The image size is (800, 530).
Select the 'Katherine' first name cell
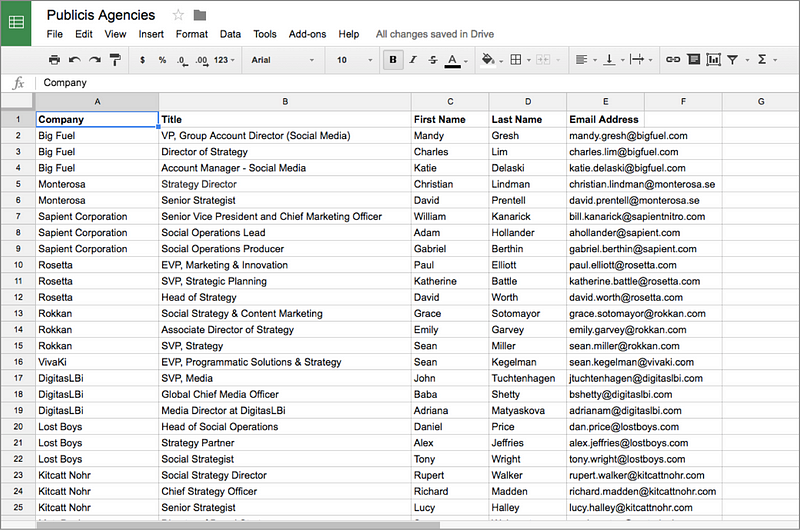(x=450, y=281)
